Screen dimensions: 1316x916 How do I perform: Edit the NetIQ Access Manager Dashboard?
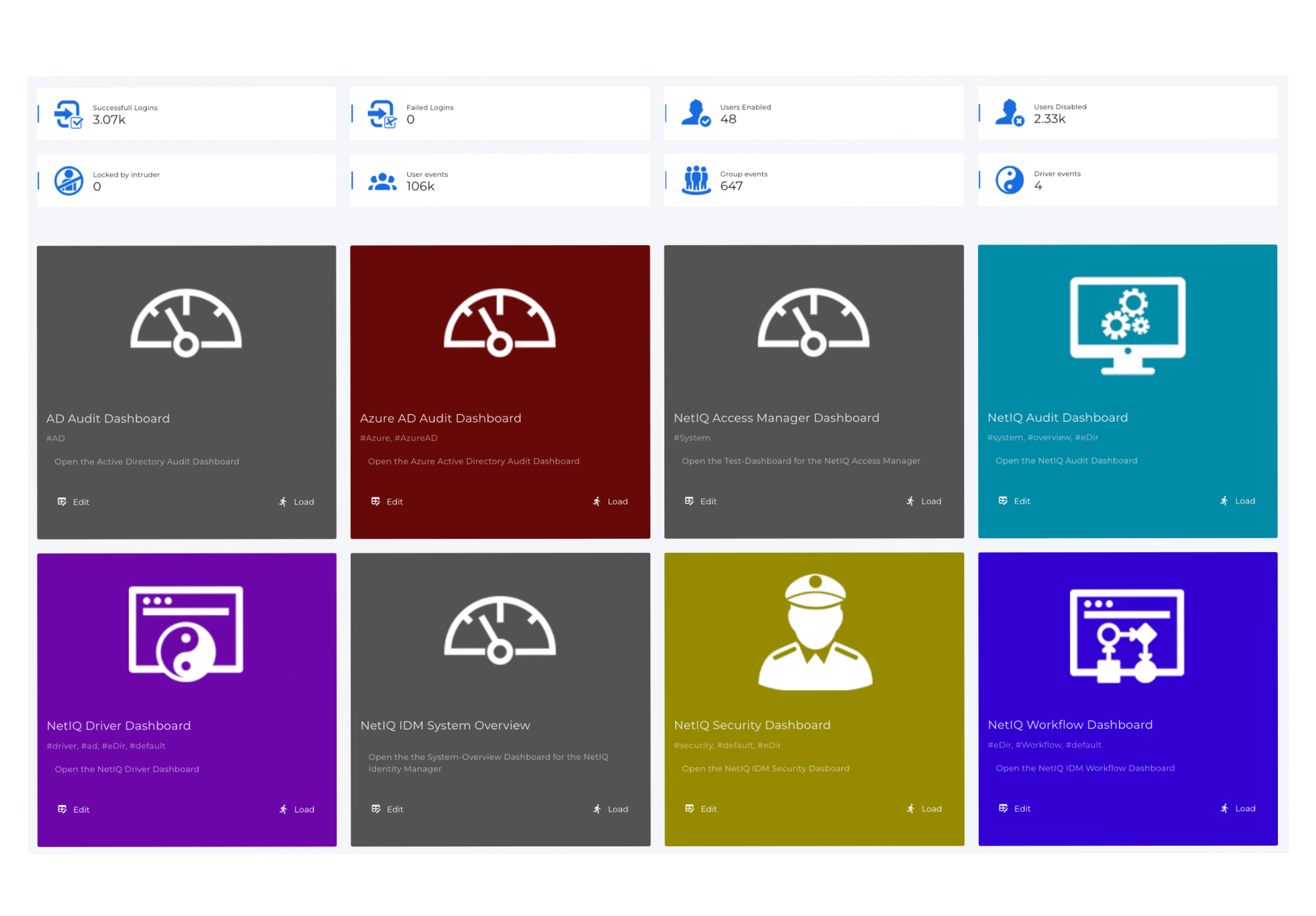(701, 501)
